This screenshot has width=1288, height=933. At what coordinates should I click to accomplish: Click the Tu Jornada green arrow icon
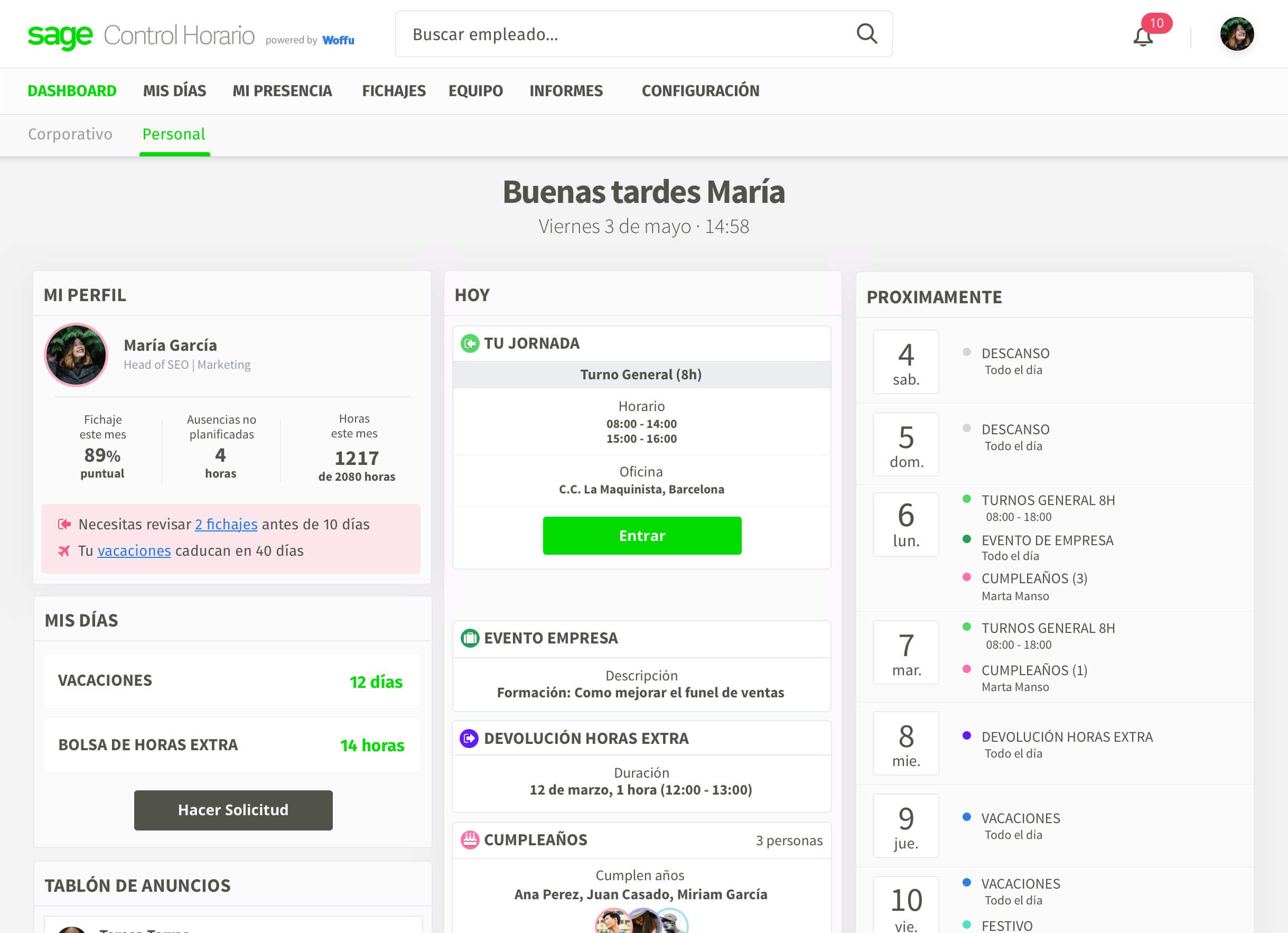point(470,343)
